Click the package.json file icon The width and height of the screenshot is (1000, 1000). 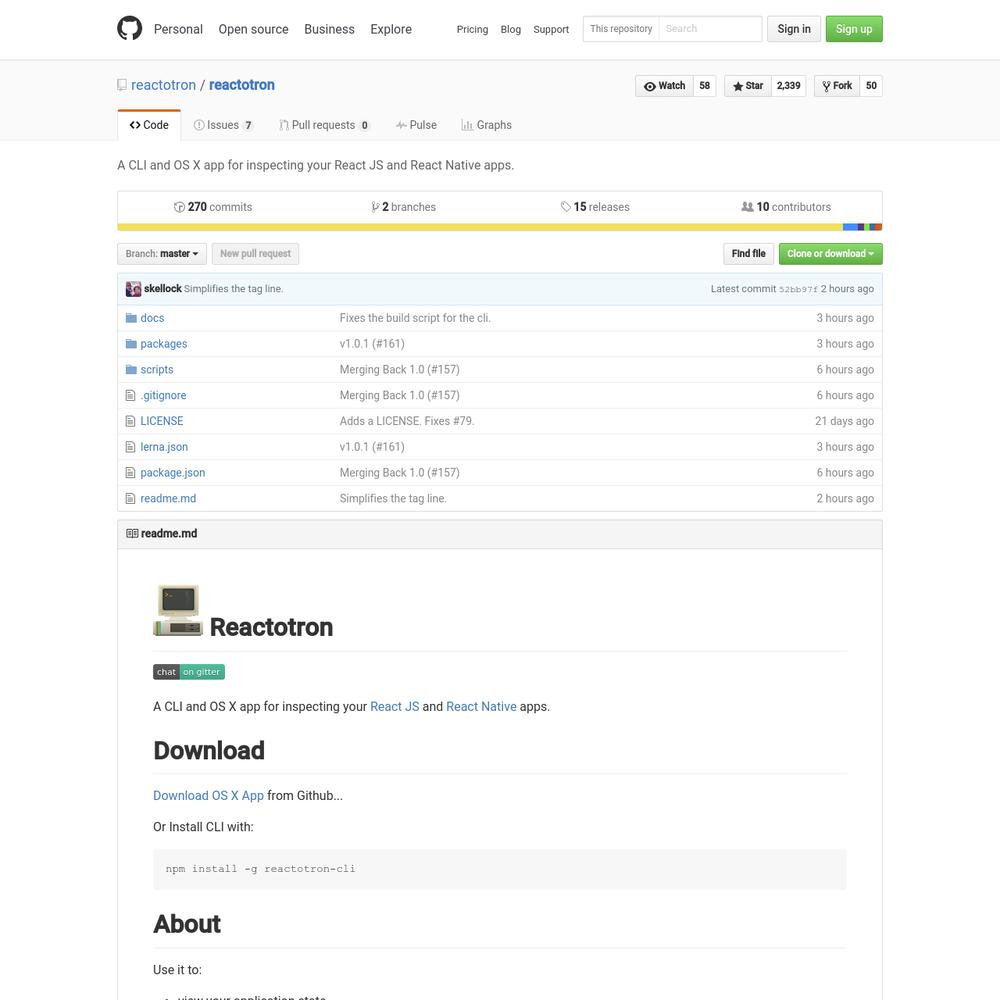coord(131,473)
